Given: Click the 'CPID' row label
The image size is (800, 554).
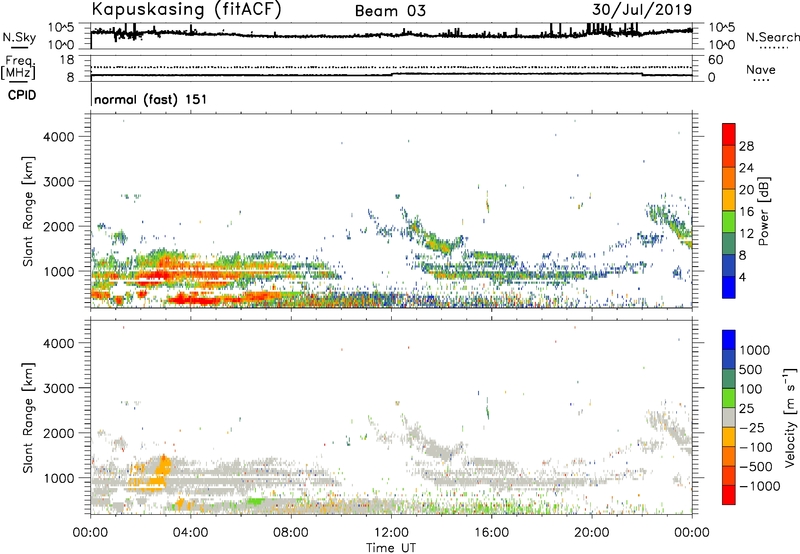Looking at the screenshot, I should click(22, 95).
